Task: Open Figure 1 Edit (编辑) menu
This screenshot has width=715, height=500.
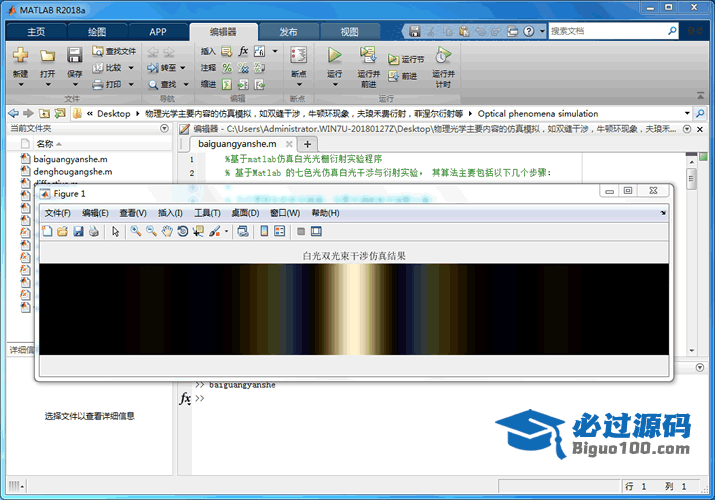Action: (x=95, y=213)
